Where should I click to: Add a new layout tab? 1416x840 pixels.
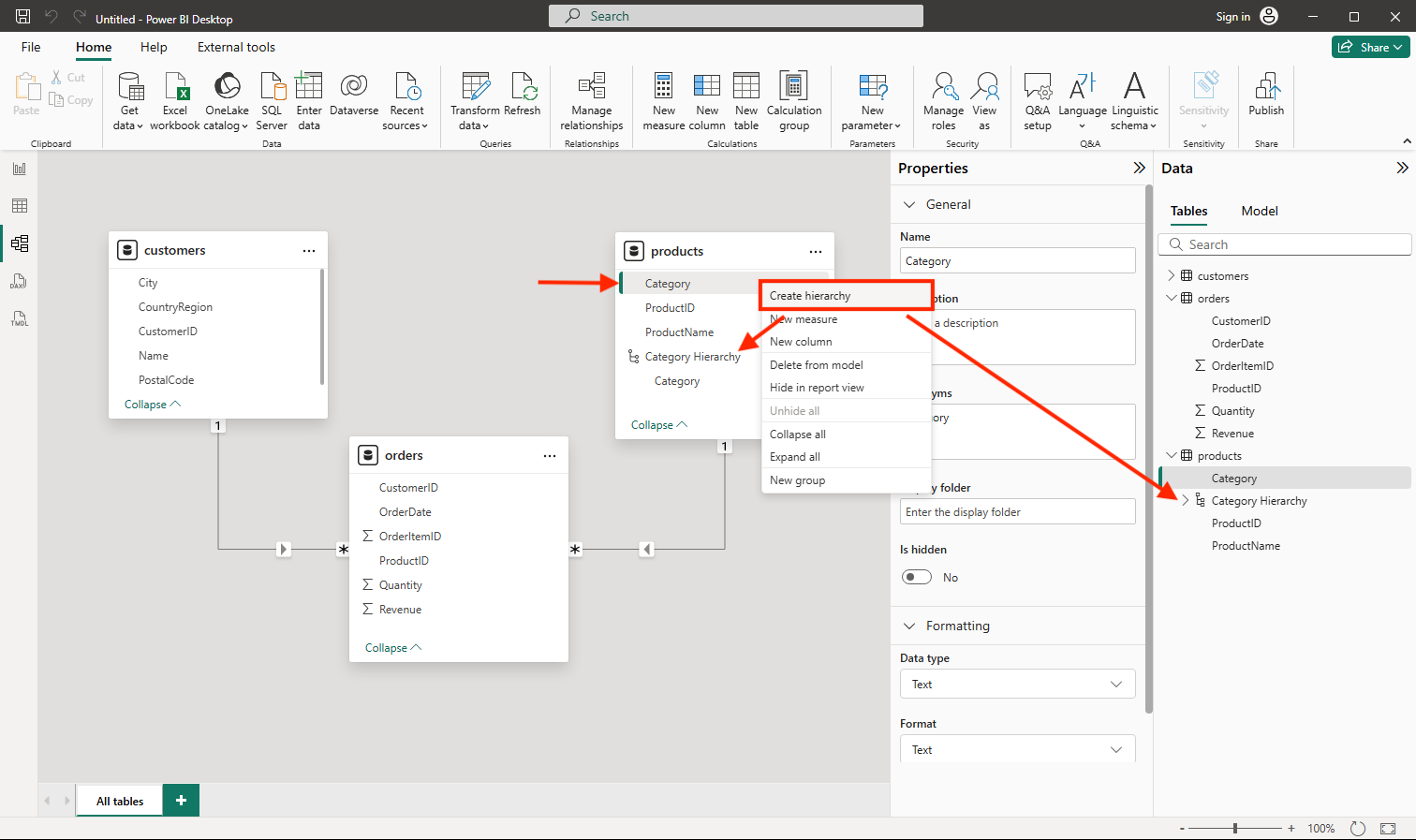(181, 801)
